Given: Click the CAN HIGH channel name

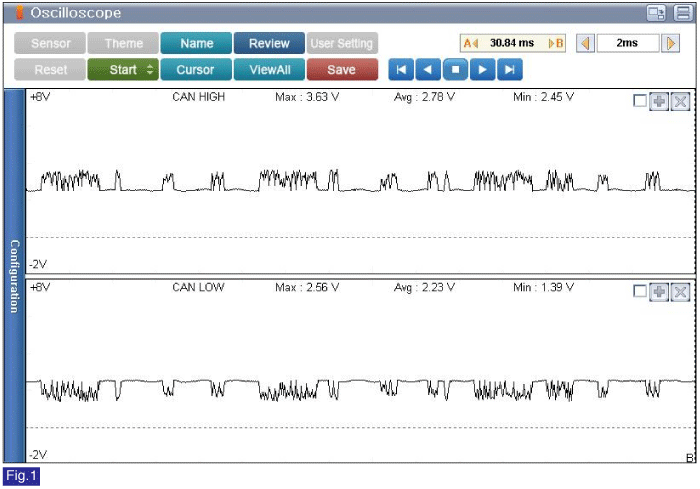Looking at the screenshot, I should pyautogui.click(x=198, y=97).
